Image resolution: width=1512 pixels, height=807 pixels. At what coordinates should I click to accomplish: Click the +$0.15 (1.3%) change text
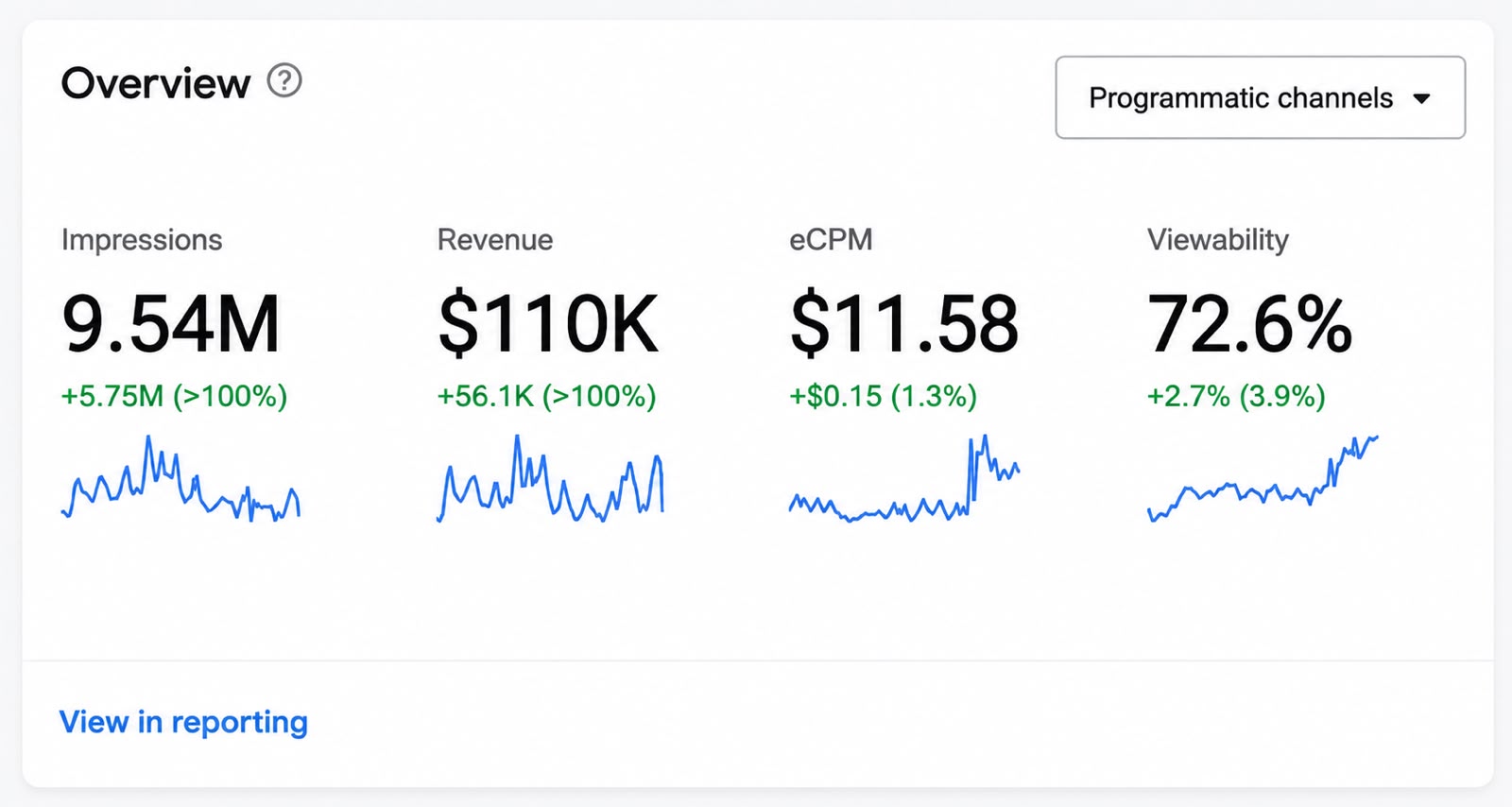884,396
